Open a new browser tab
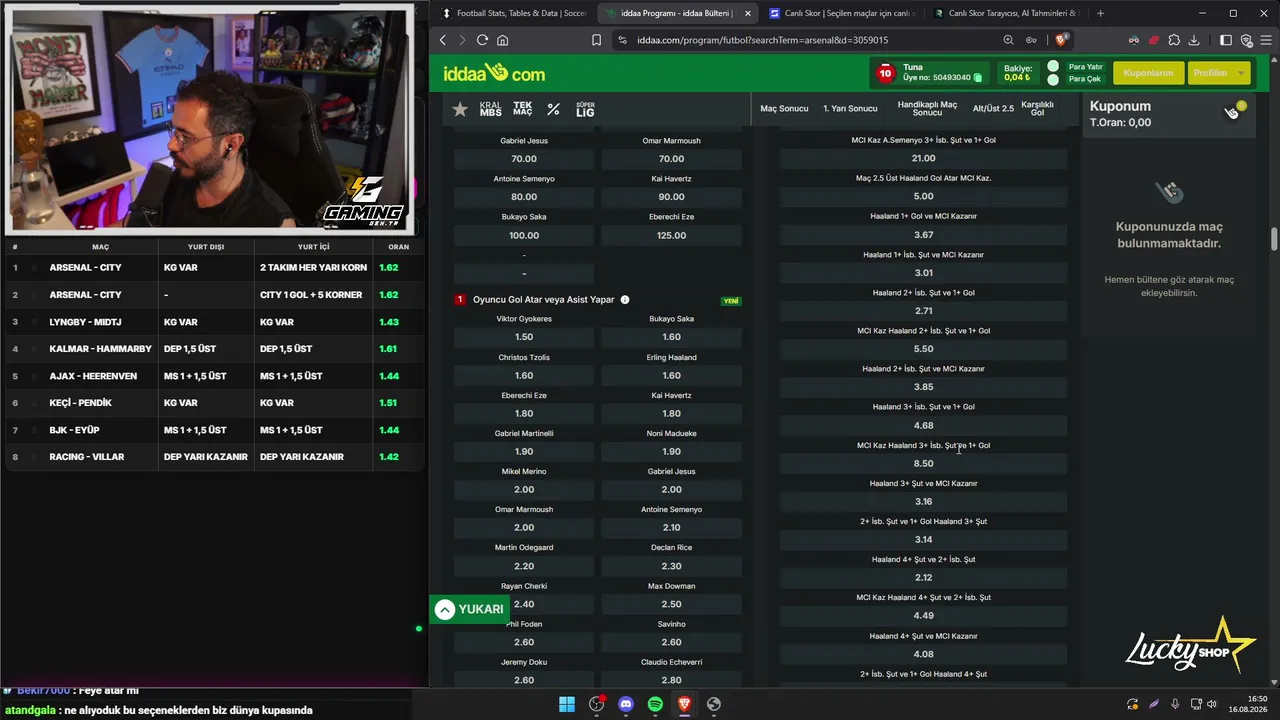1280x720 pixels. coord(1100,13)
